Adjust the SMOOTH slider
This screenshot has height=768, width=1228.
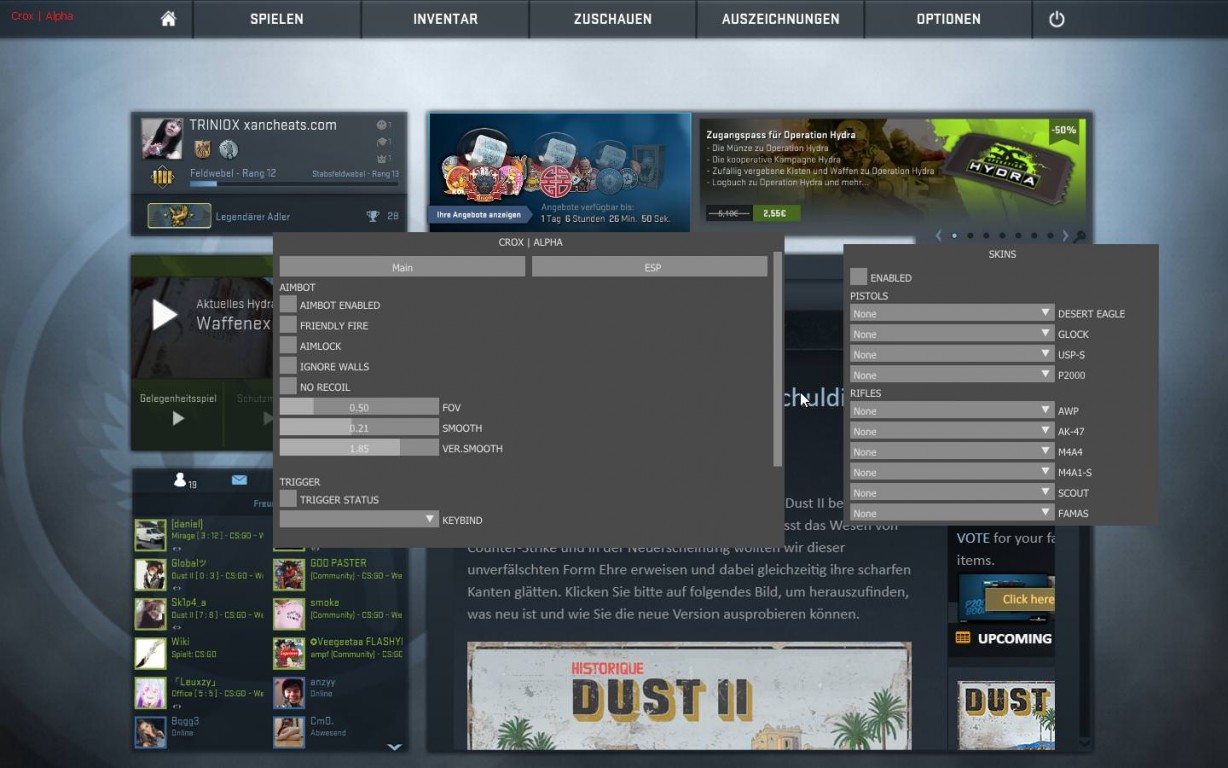click(x=359, y=428)
